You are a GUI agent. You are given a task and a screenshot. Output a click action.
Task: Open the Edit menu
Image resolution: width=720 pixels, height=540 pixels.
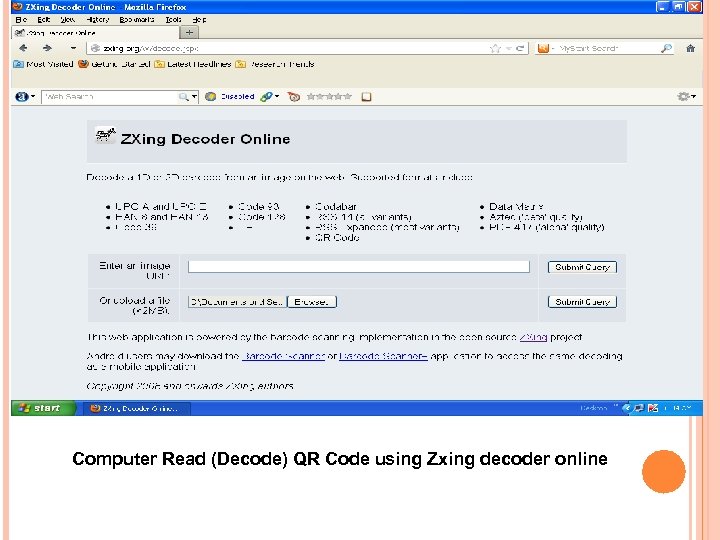[44, 20]
